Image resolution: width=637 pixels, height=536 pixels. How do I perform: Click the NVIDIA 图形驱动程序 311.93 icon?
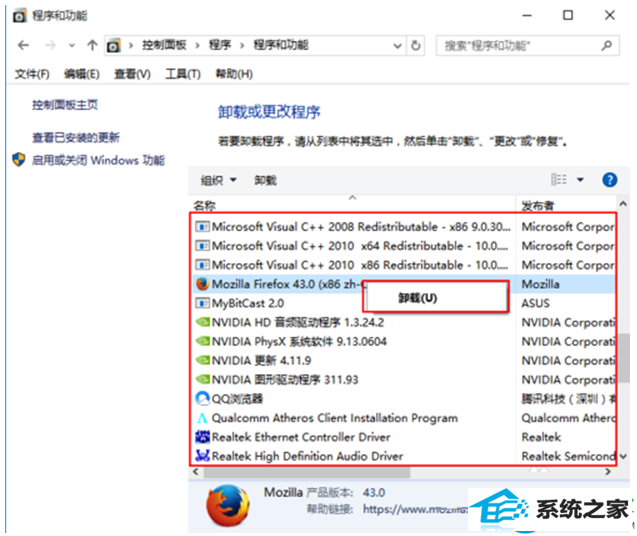(202, 380)
